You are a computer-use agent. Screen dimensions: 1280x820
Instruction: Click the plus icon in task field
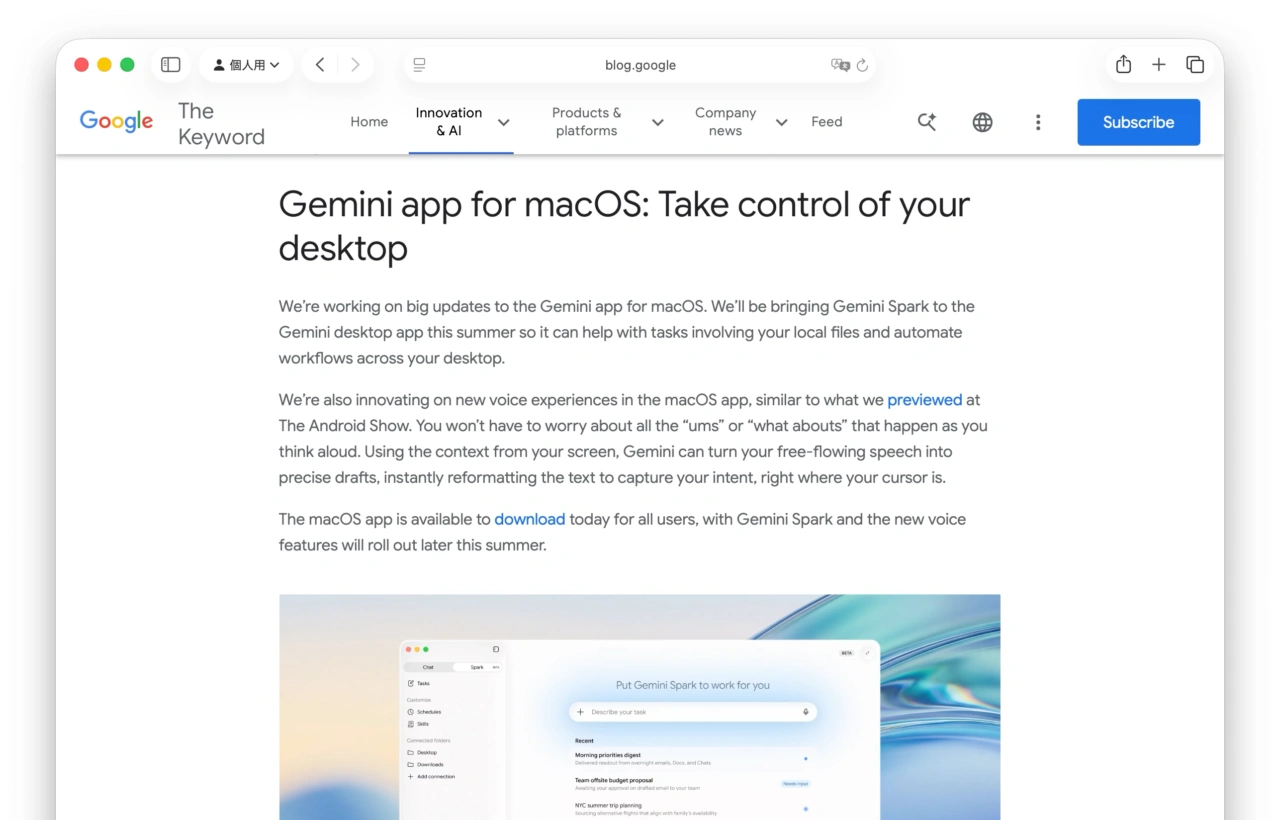point(581,712)
